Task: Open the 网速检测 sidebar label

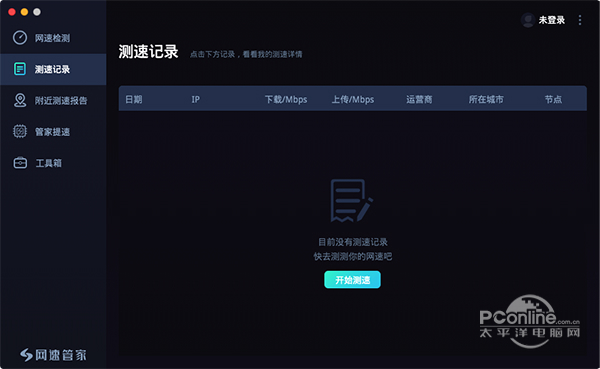Action: coord(52,38)
